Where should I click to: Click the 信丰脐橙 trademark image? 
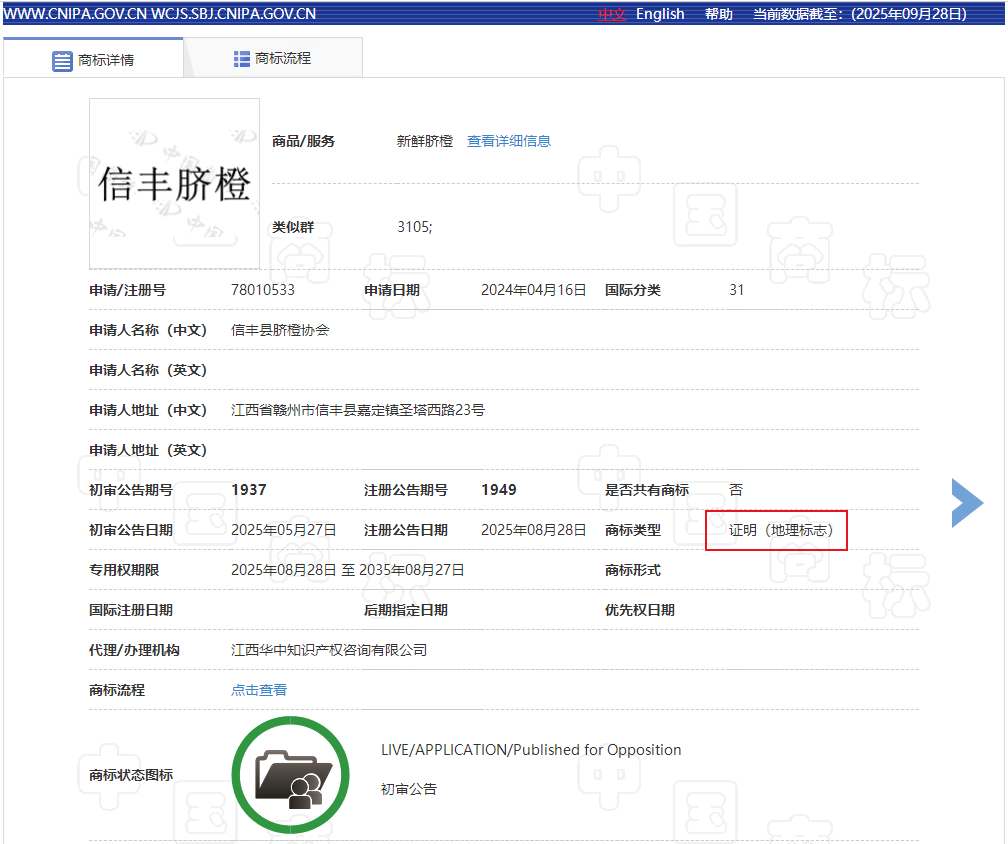pos(174,184)
